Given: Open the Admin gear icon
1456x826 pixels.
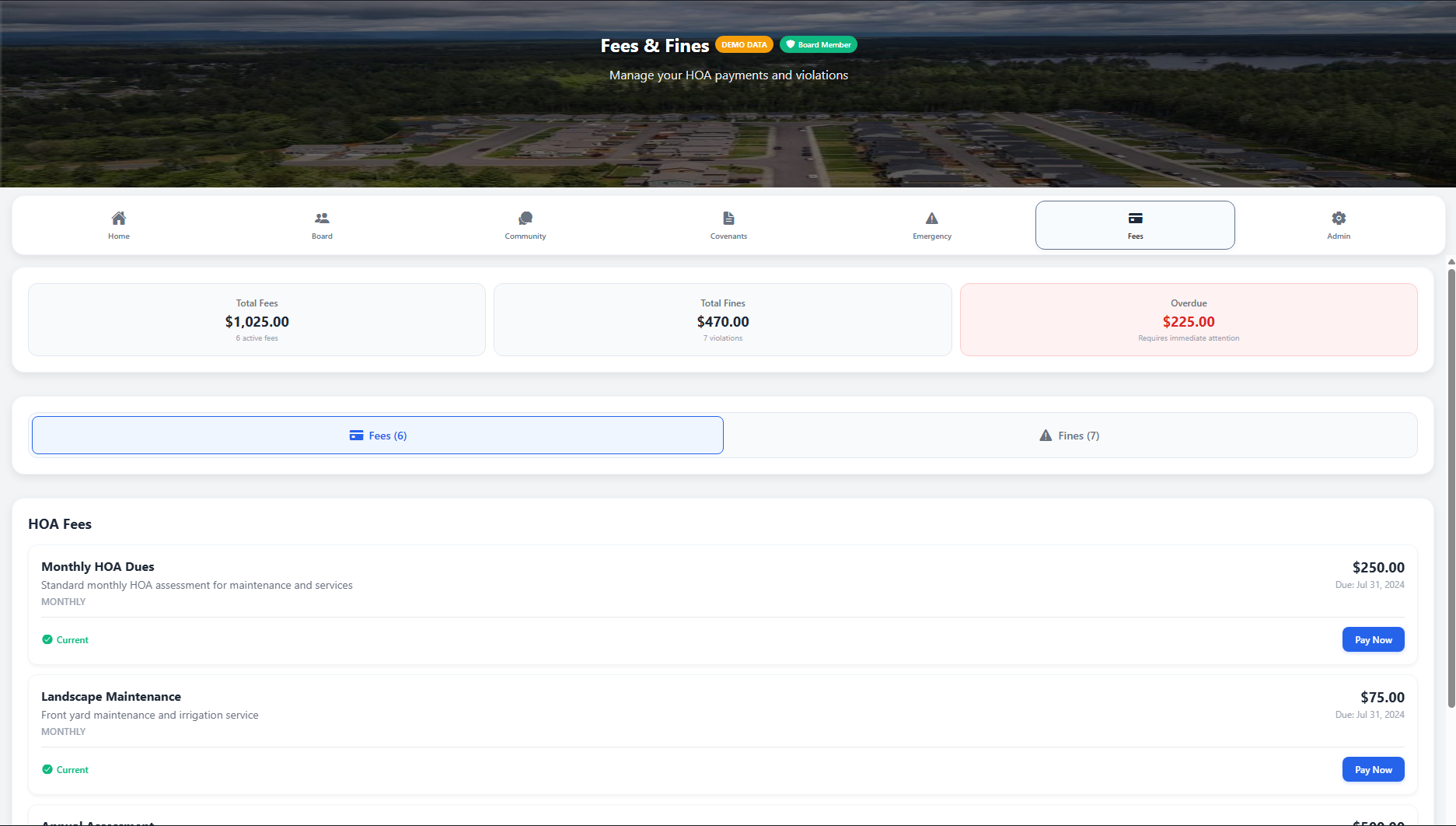Looking at the screenshot, I should (x=1339, y=219).
